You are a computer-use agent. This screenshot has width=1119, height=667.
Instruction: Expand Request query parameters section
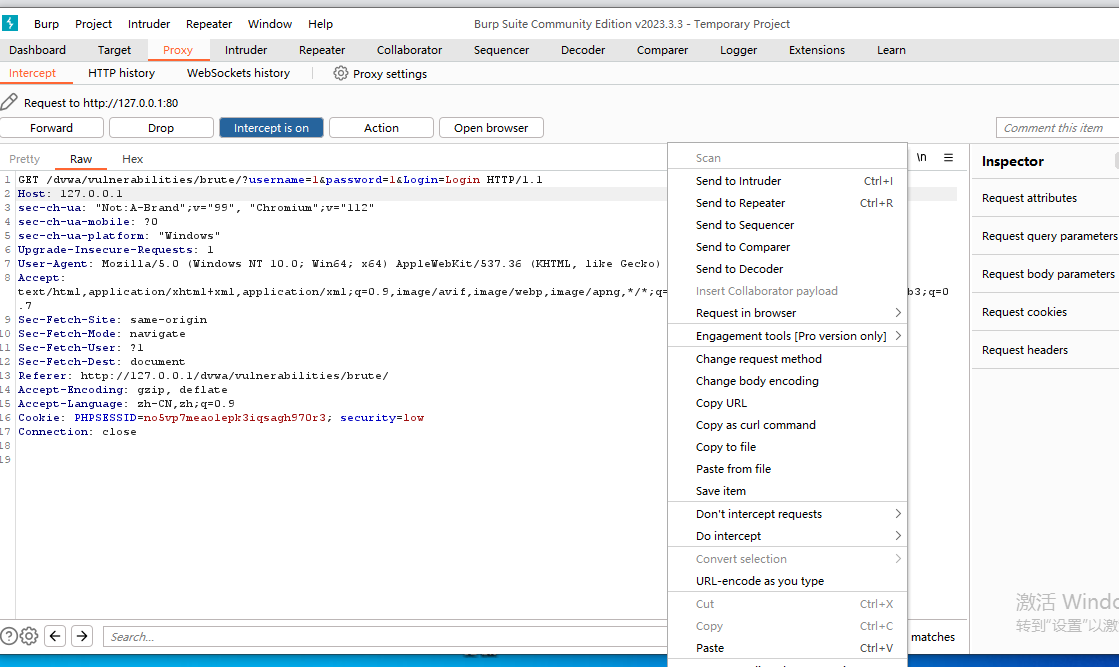pyautogui.click(x=1045, y=236)
